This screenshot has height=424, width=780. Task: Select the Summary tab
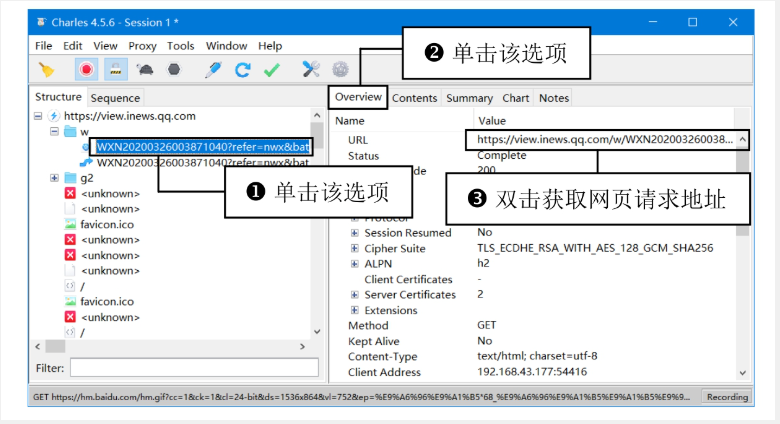[469, 98]
